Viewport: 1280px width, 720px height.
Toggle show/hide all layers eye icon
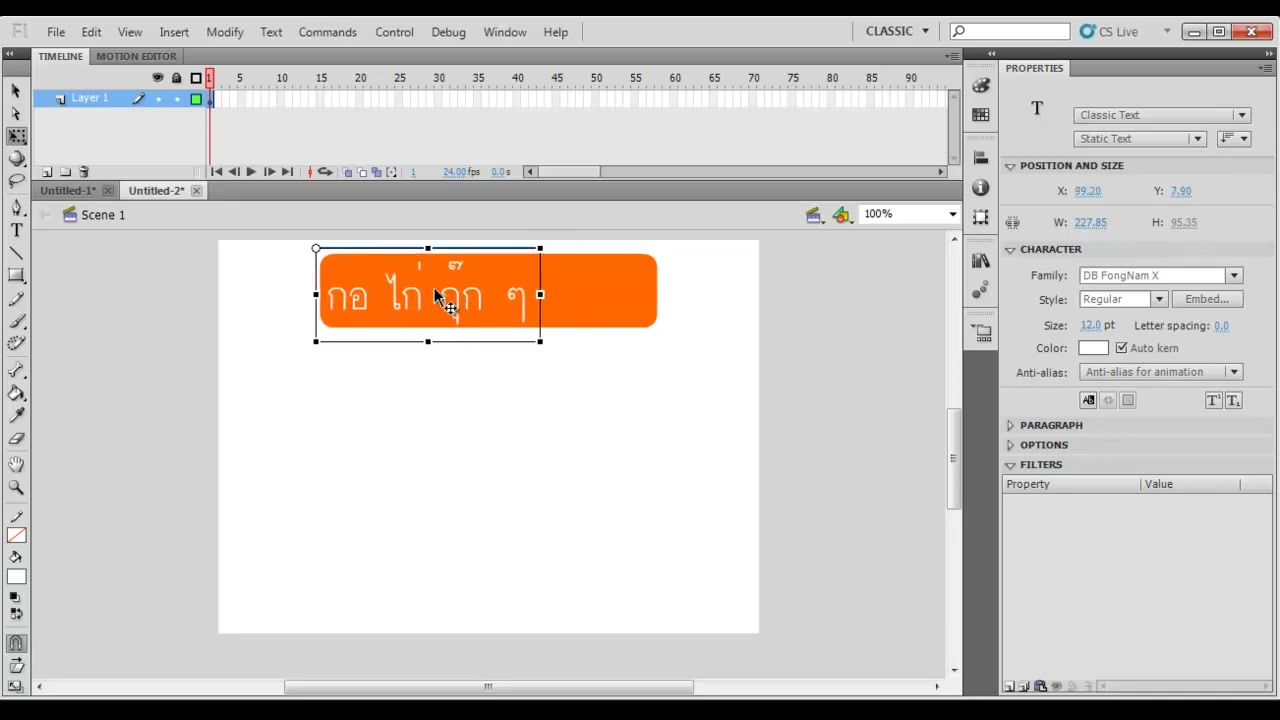click(x=157, y=78)
